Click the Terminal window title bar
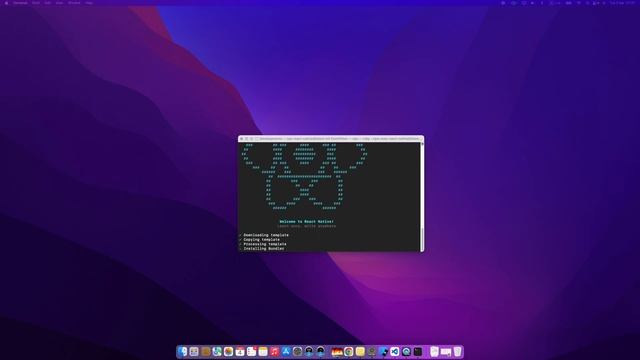This screenshot has height=360, width=640. [x=331, y=139]
